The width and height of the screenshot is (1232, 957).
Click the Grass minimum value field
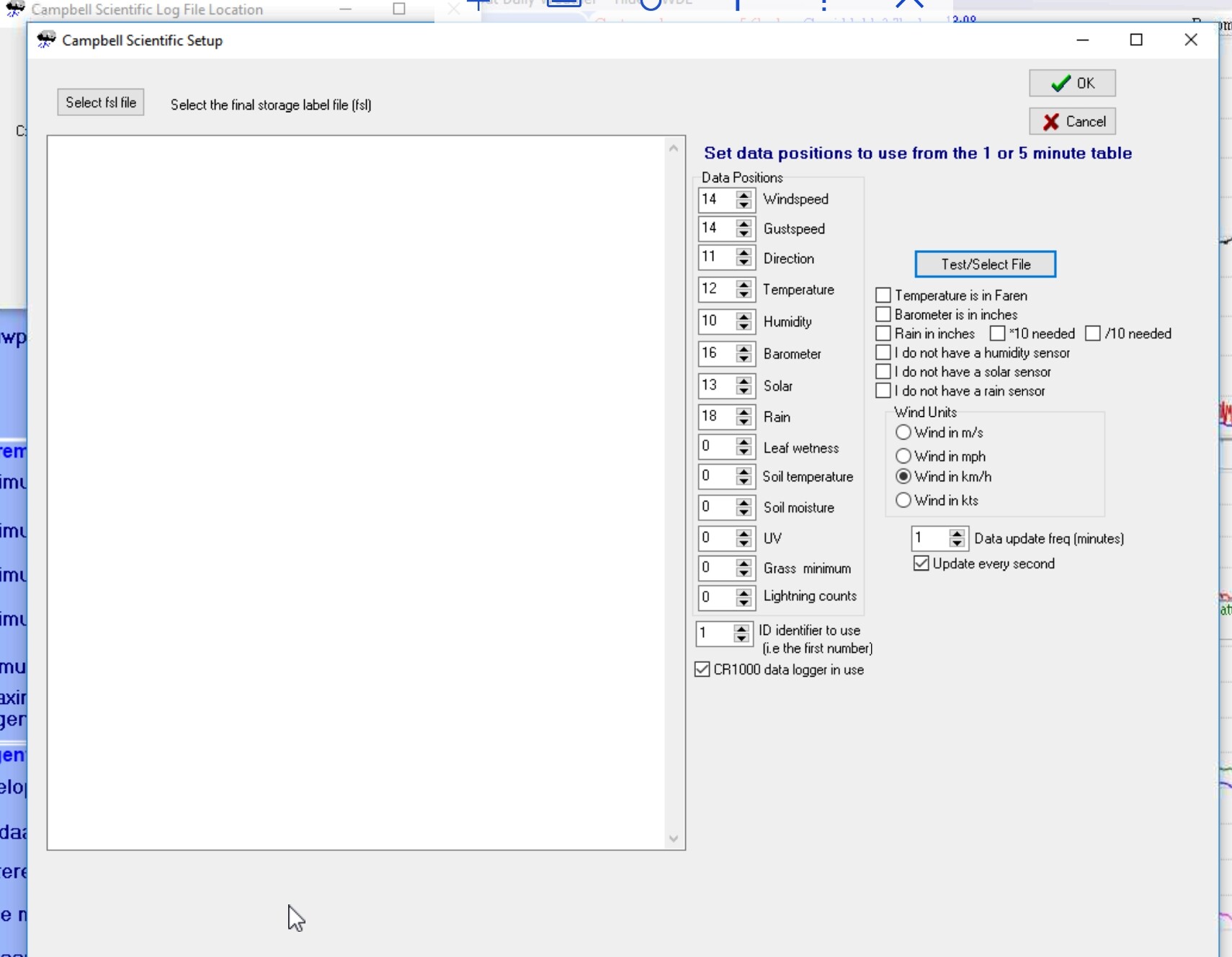point(717,568)
